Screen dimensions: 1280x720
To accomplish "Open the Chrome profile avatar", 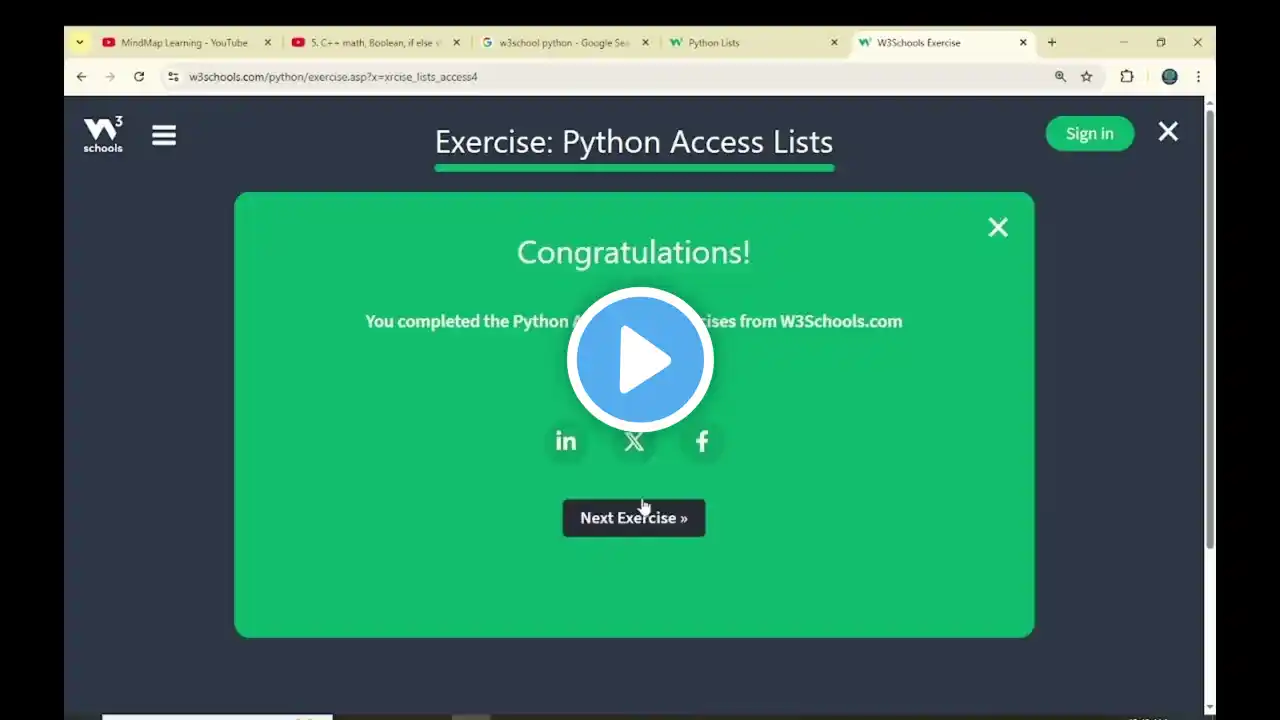I will pos(1169,76).
